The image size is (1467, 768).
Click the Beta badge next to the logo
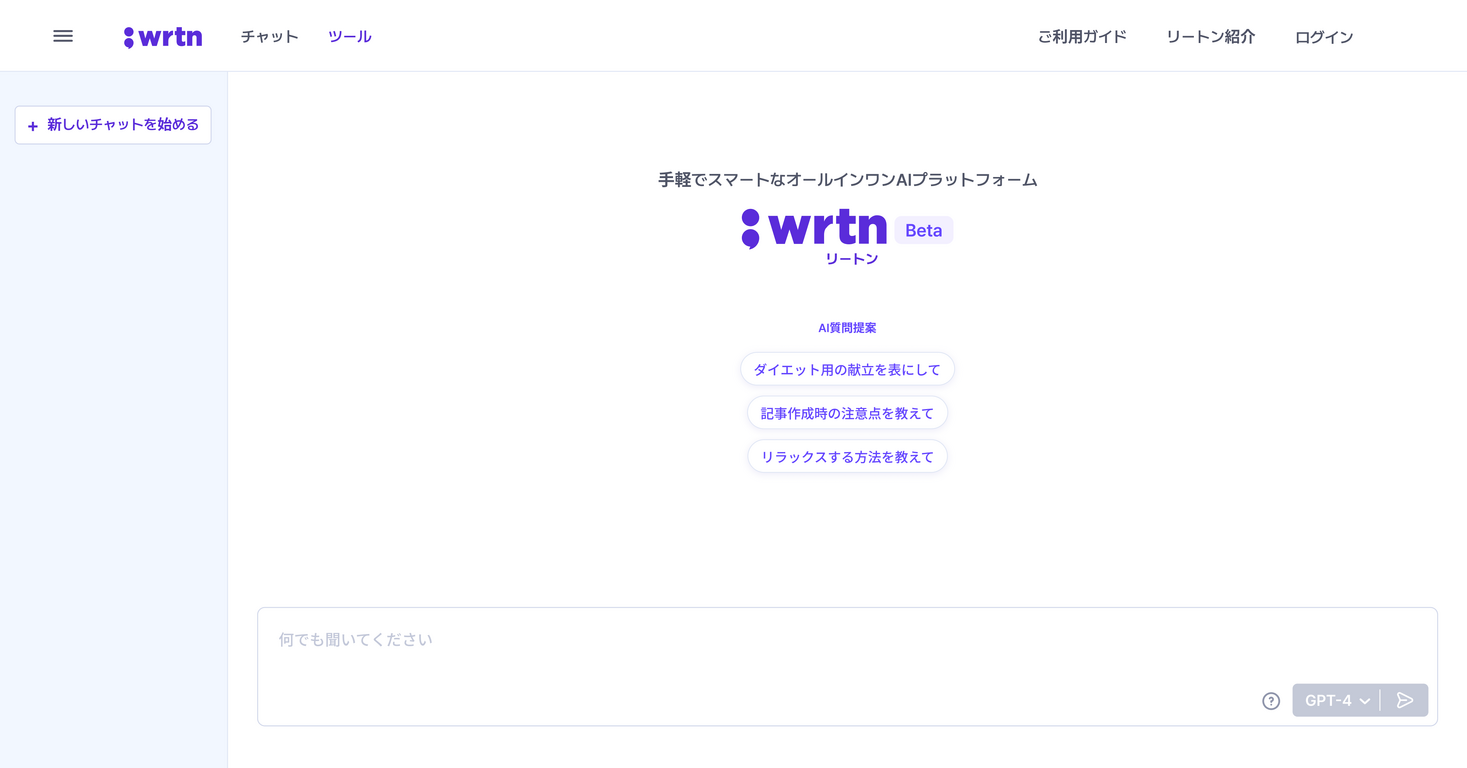point(922,230)
